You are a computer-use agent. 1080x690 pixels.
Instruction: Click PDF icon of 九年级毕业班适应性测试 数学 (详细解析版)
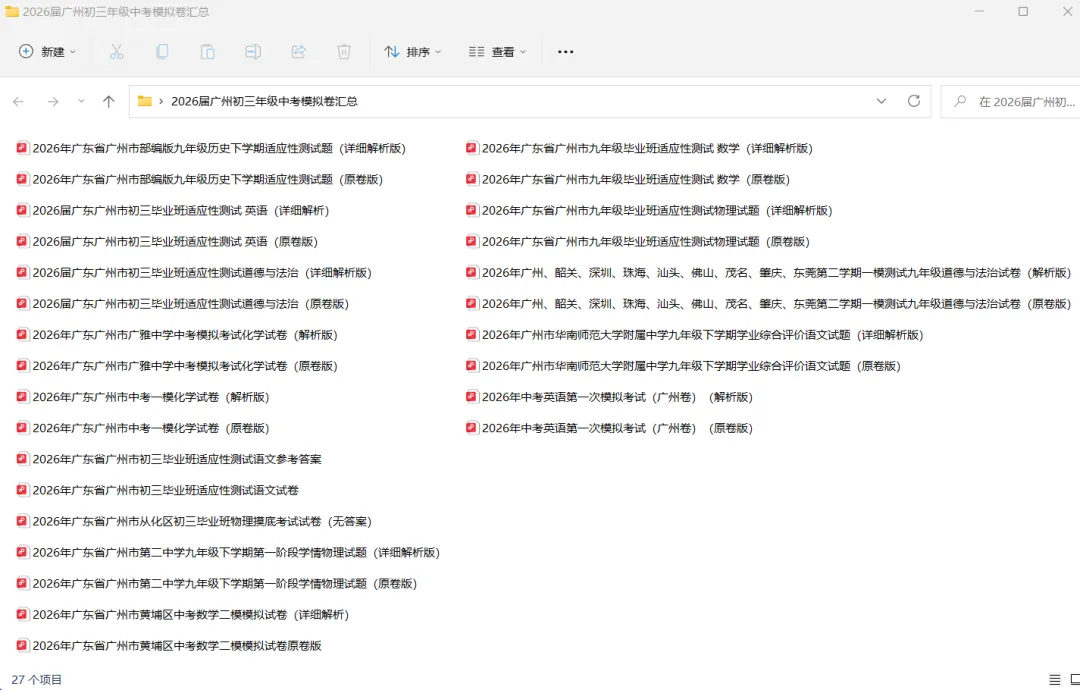coord(472,147)
